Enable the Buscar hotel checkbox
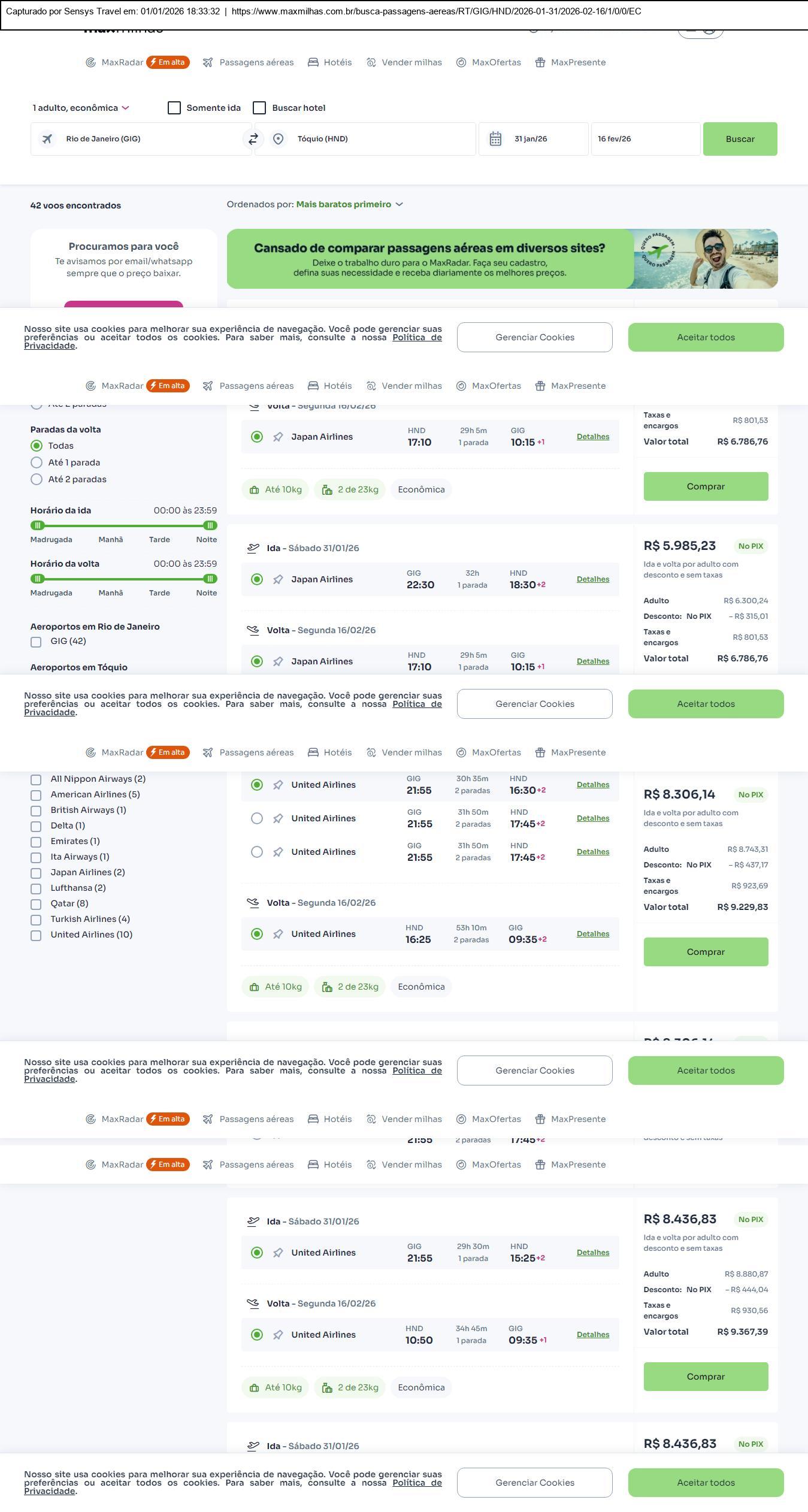808x1512 pixels. tap(259, 108)
